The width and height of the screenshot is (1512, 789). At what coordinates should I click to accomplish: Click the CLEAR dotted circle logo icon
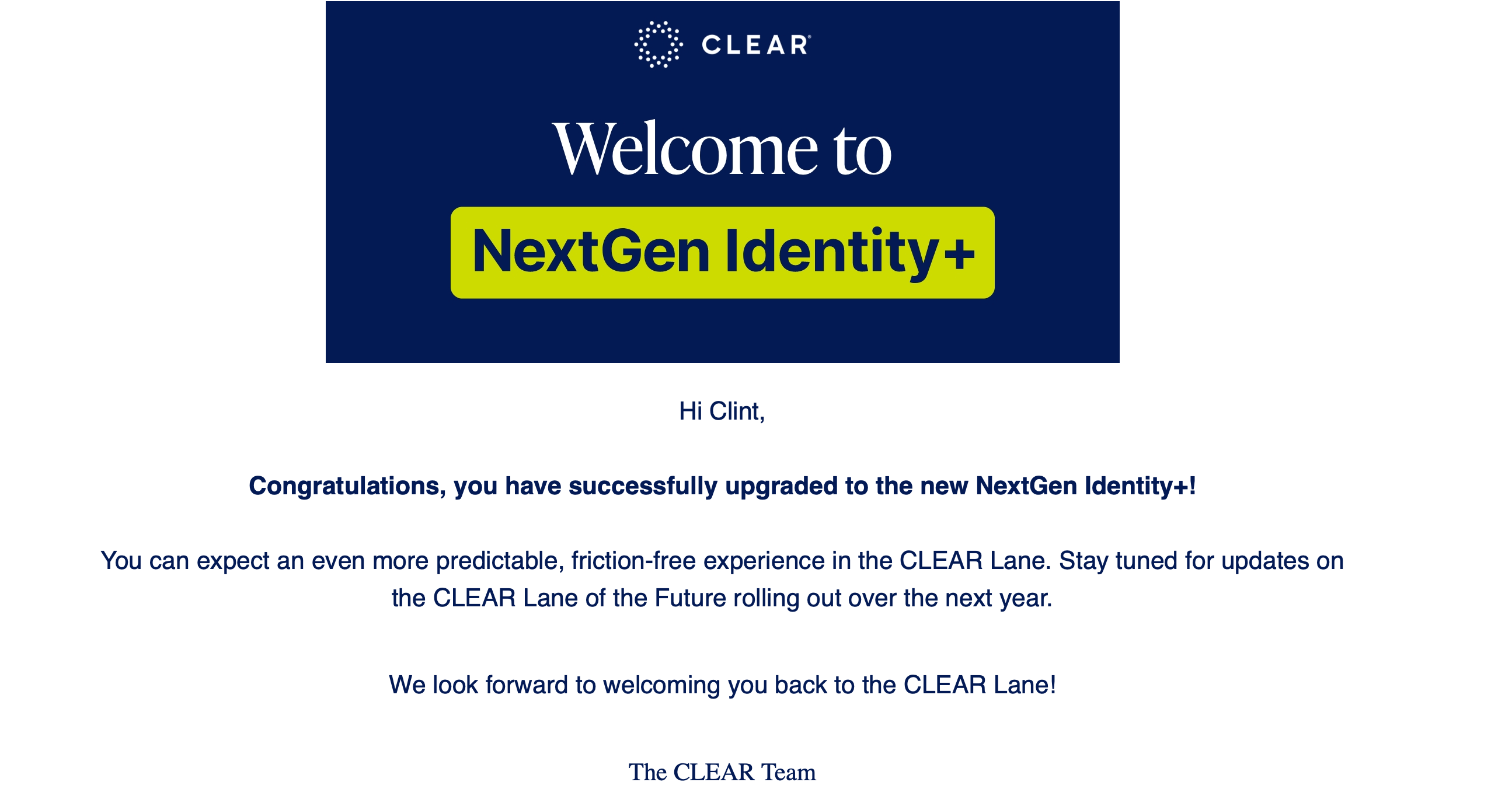(x=658, y=44)
